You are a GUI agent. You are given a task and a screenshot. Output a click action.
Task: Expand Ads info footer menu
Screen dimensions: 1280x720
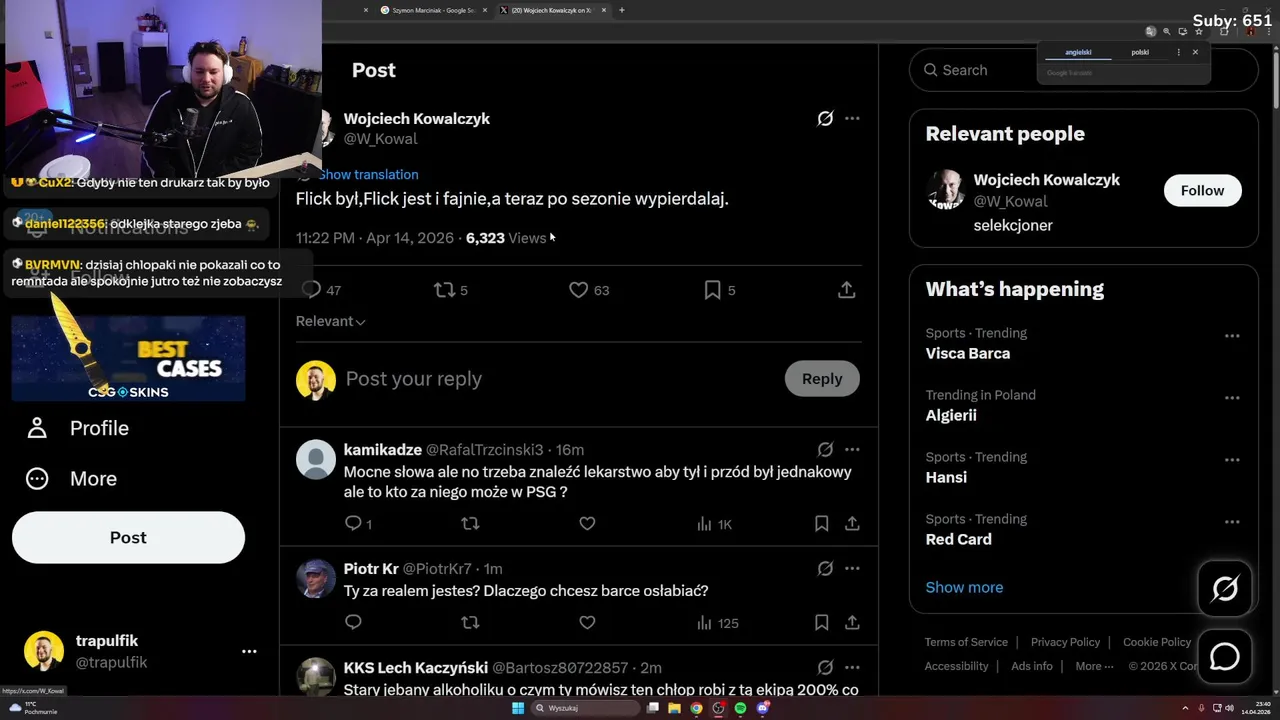[x=1032, y=666]
